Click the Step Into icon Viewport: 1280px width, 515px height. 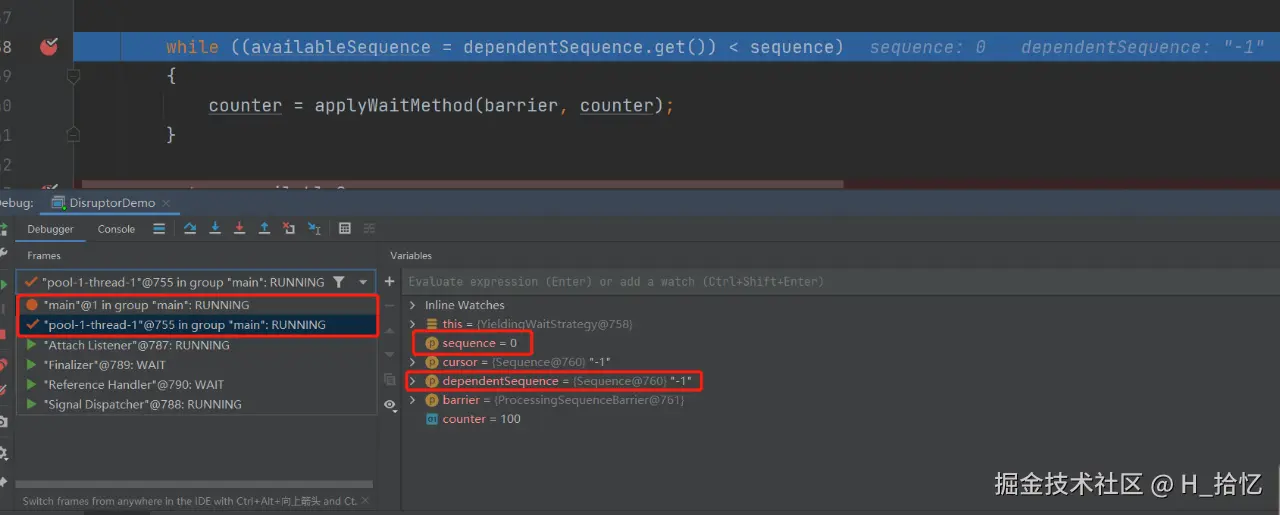(x=215, y=229)
